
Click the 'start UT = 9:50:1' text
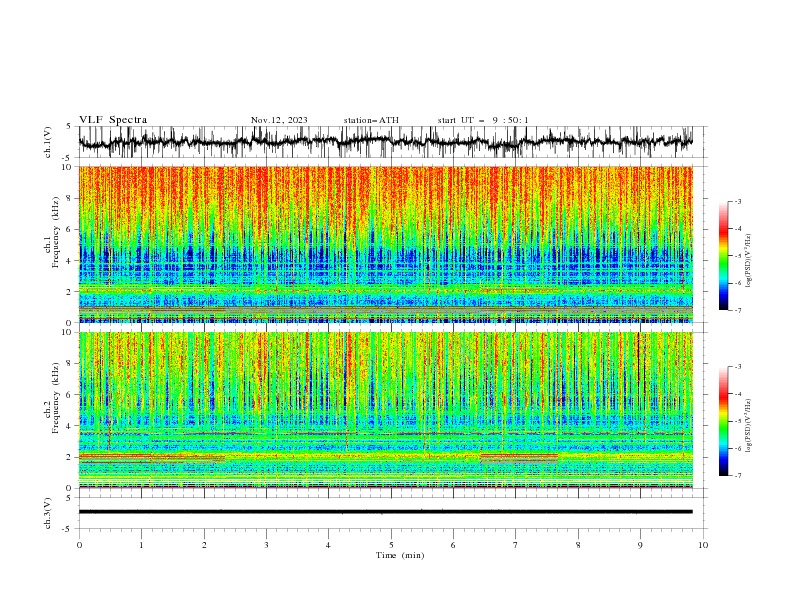point(483,120)
